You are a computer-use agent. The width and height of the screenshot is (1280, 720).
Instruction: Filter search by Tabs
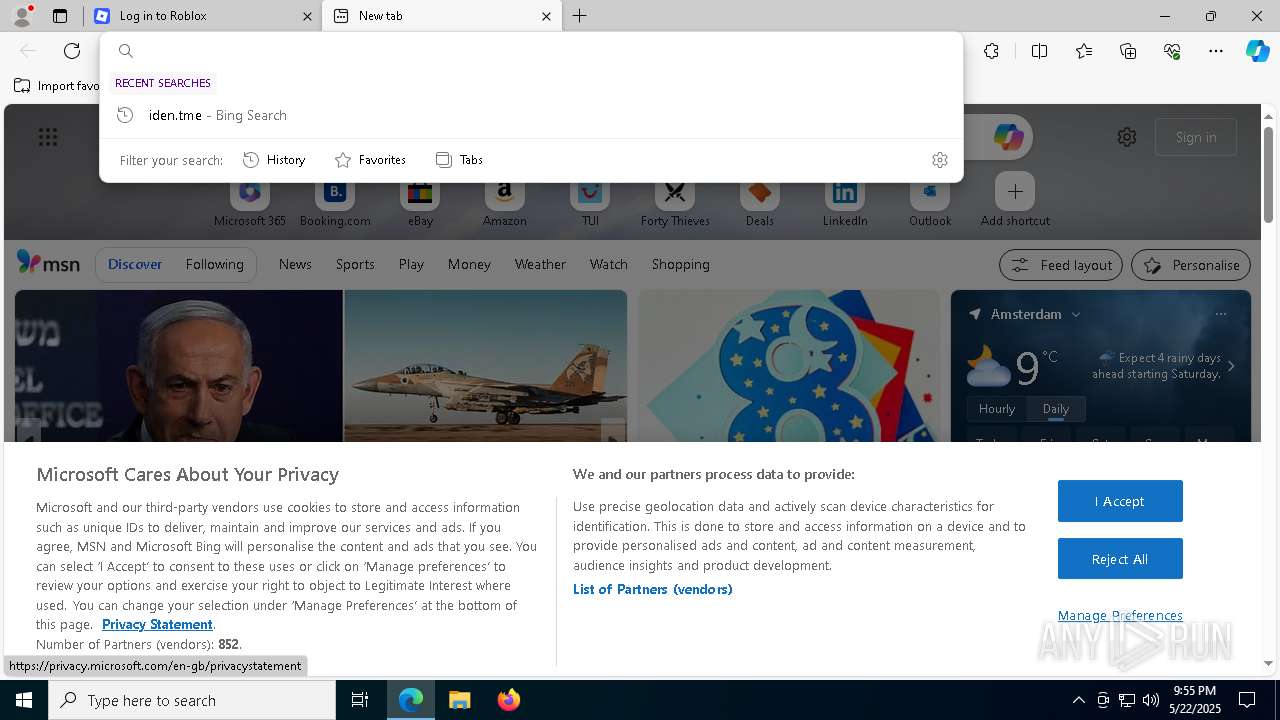(x=460, y=160)
